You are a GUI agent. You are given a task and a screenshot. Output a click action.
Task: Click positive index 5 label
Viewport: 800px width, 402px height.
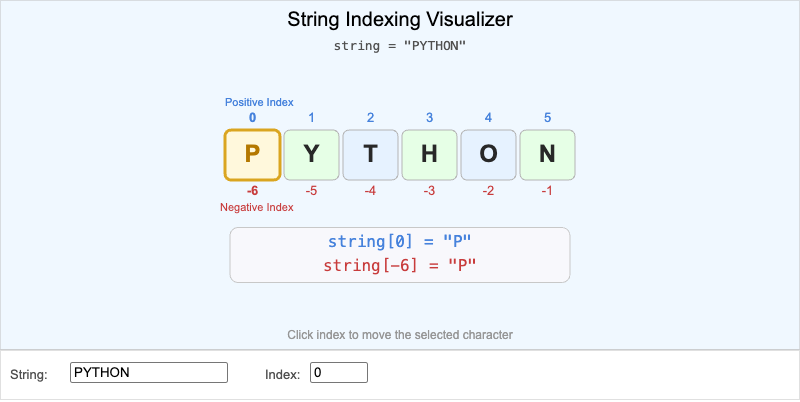[547, 118]
